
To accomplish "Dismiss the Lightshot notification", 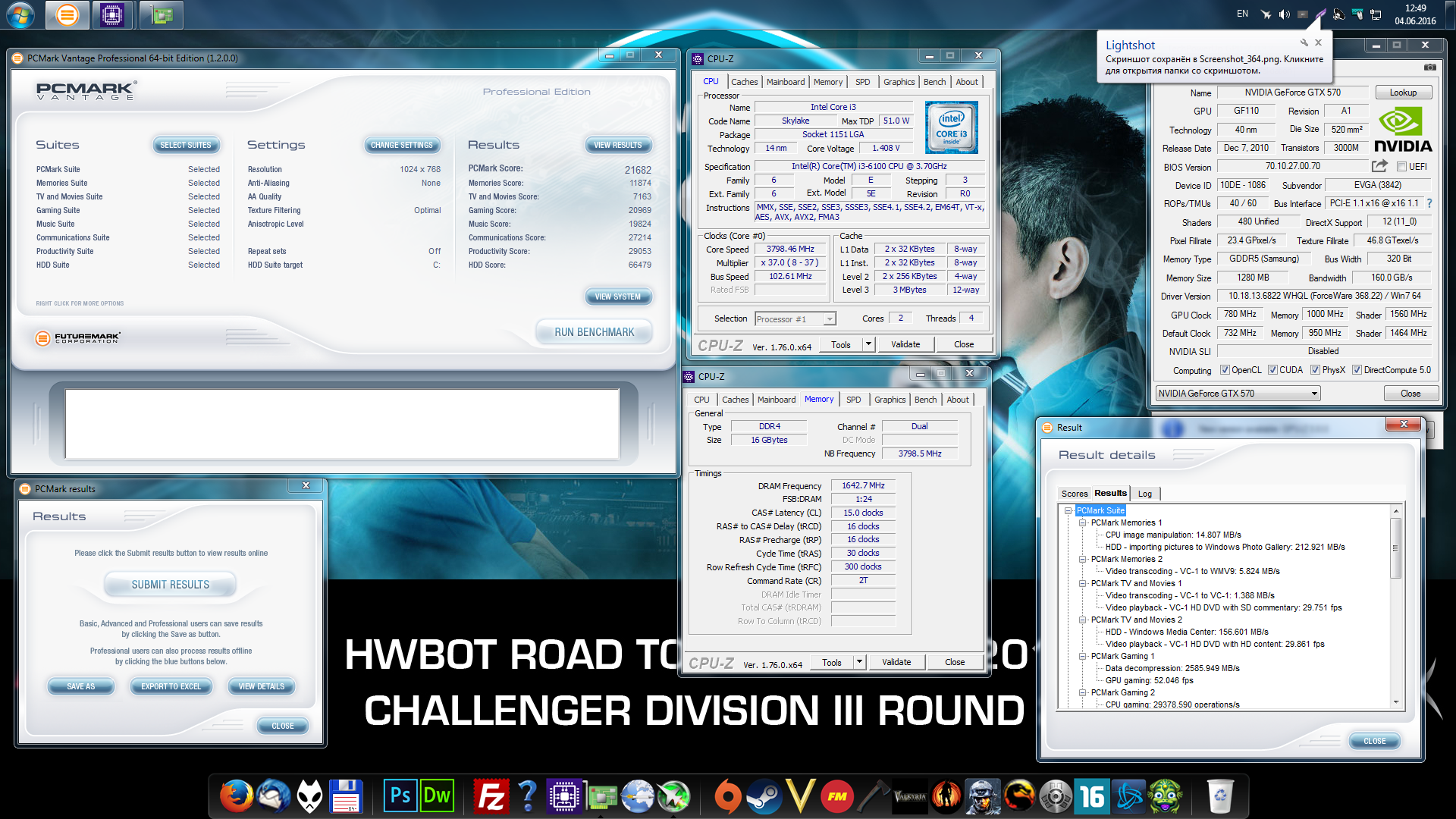I will click(1318, 42).
